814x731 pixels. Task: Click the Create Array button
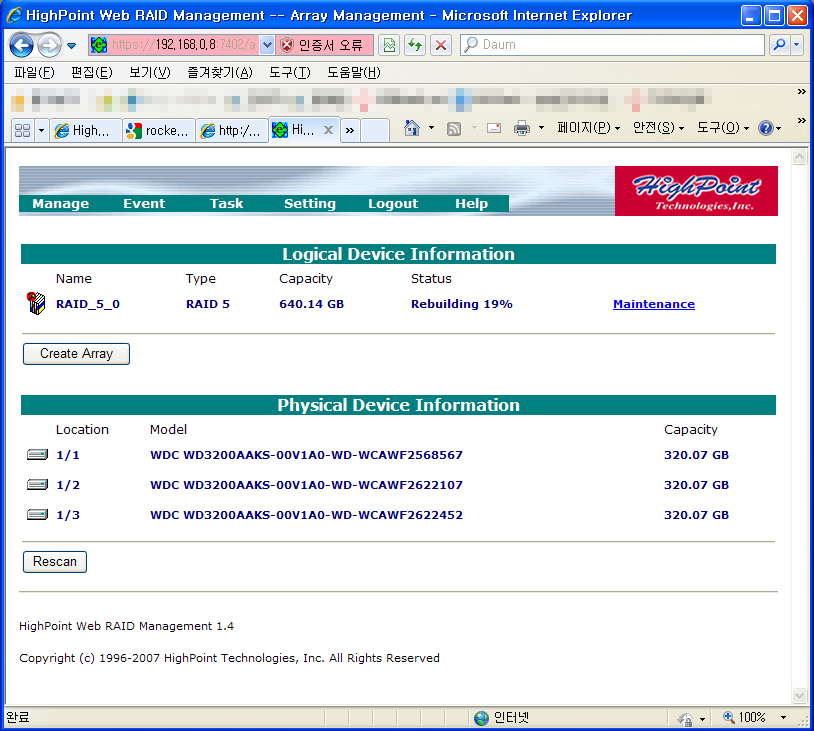coord(76,354)
